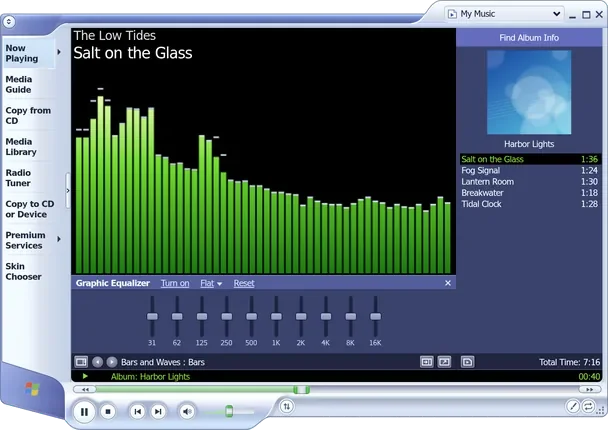This screenshot has width=608, height=430.
Task: Collapse the taskbar with the side handle
Action: click(68, 190)
